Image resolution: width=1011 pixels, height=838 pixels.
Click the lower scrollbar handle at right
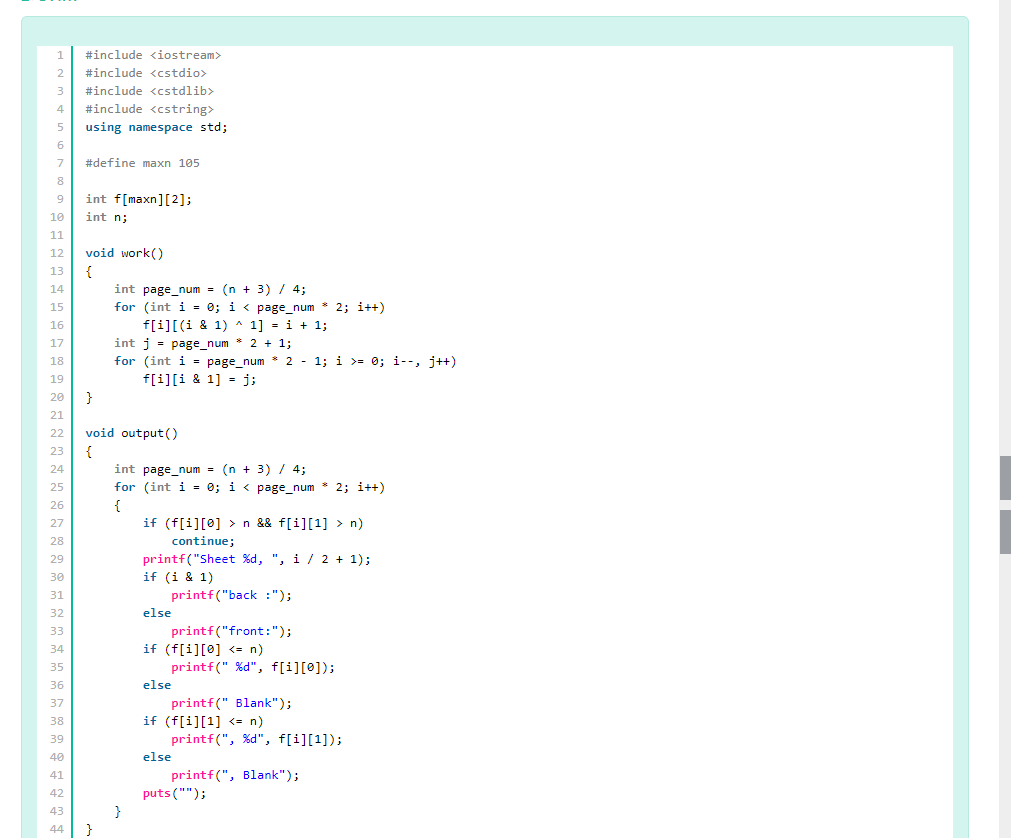point(1005,532)
